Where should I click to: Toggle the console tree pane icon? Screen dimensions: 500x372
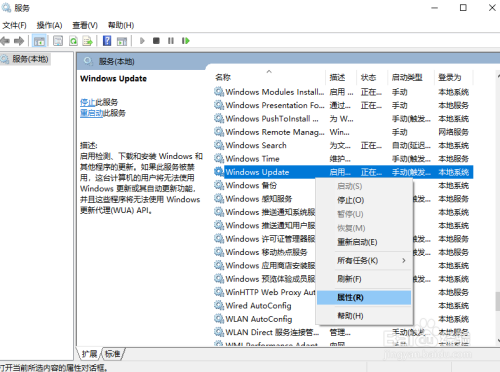point(39,41)
